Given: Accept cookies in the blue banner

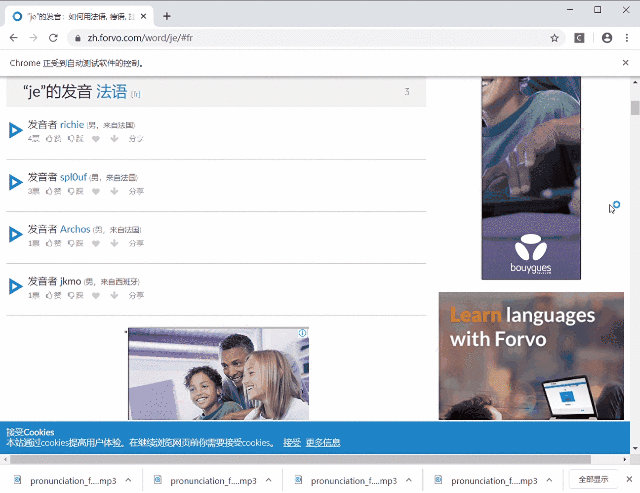Looking at the screenshot, I should click(291, 442).
